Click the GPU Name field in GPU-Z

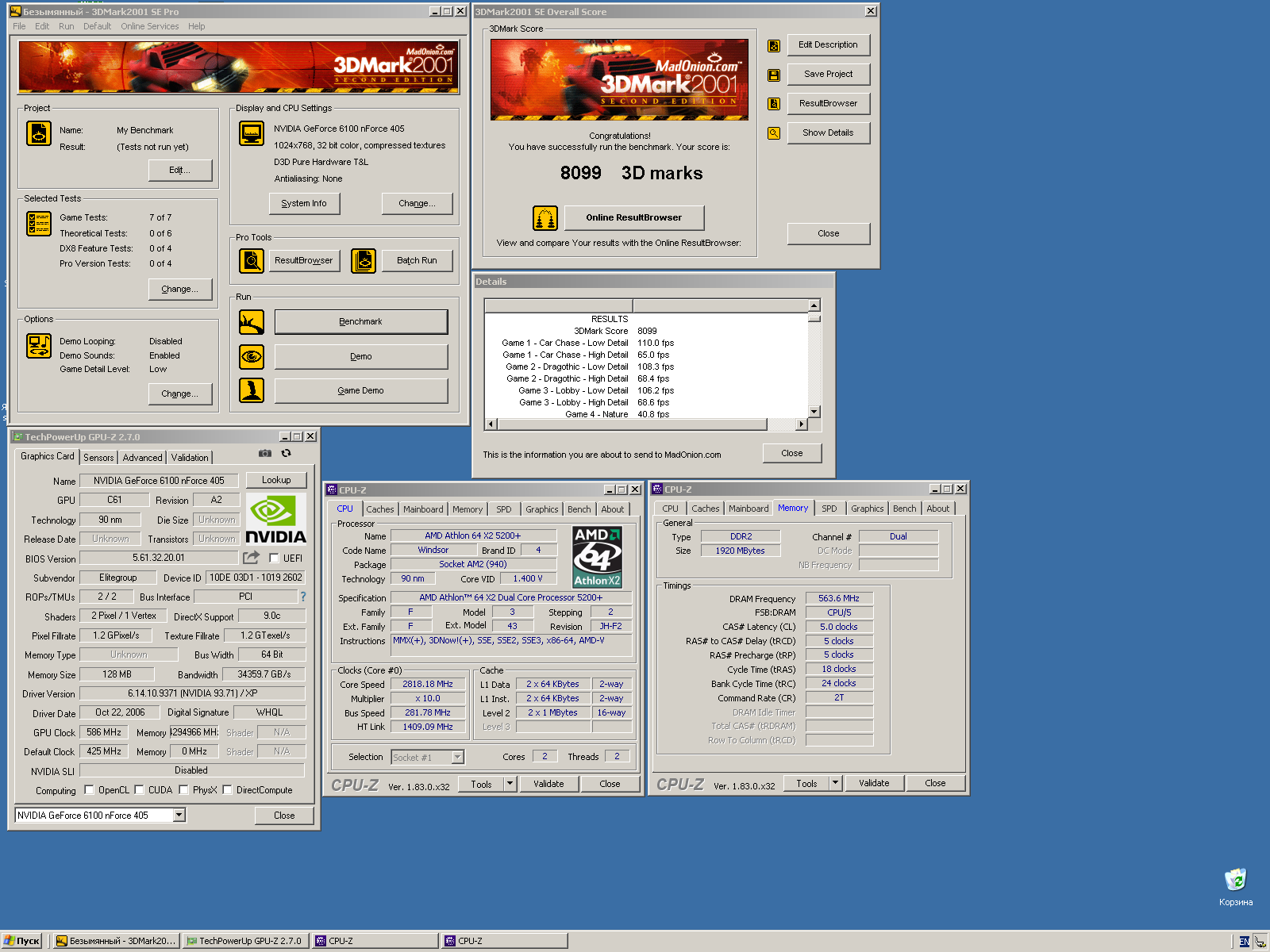[x=159, y=480]
